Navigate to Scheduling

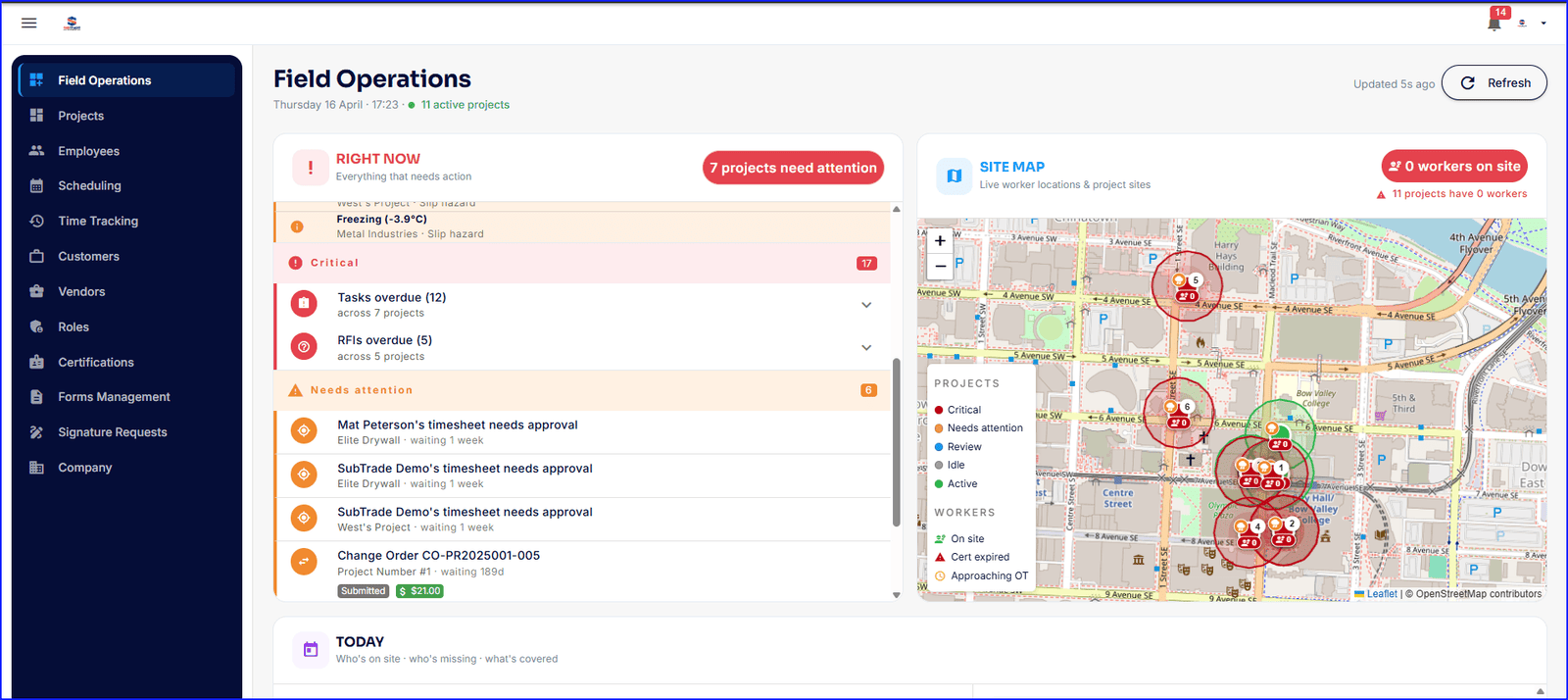126,185
